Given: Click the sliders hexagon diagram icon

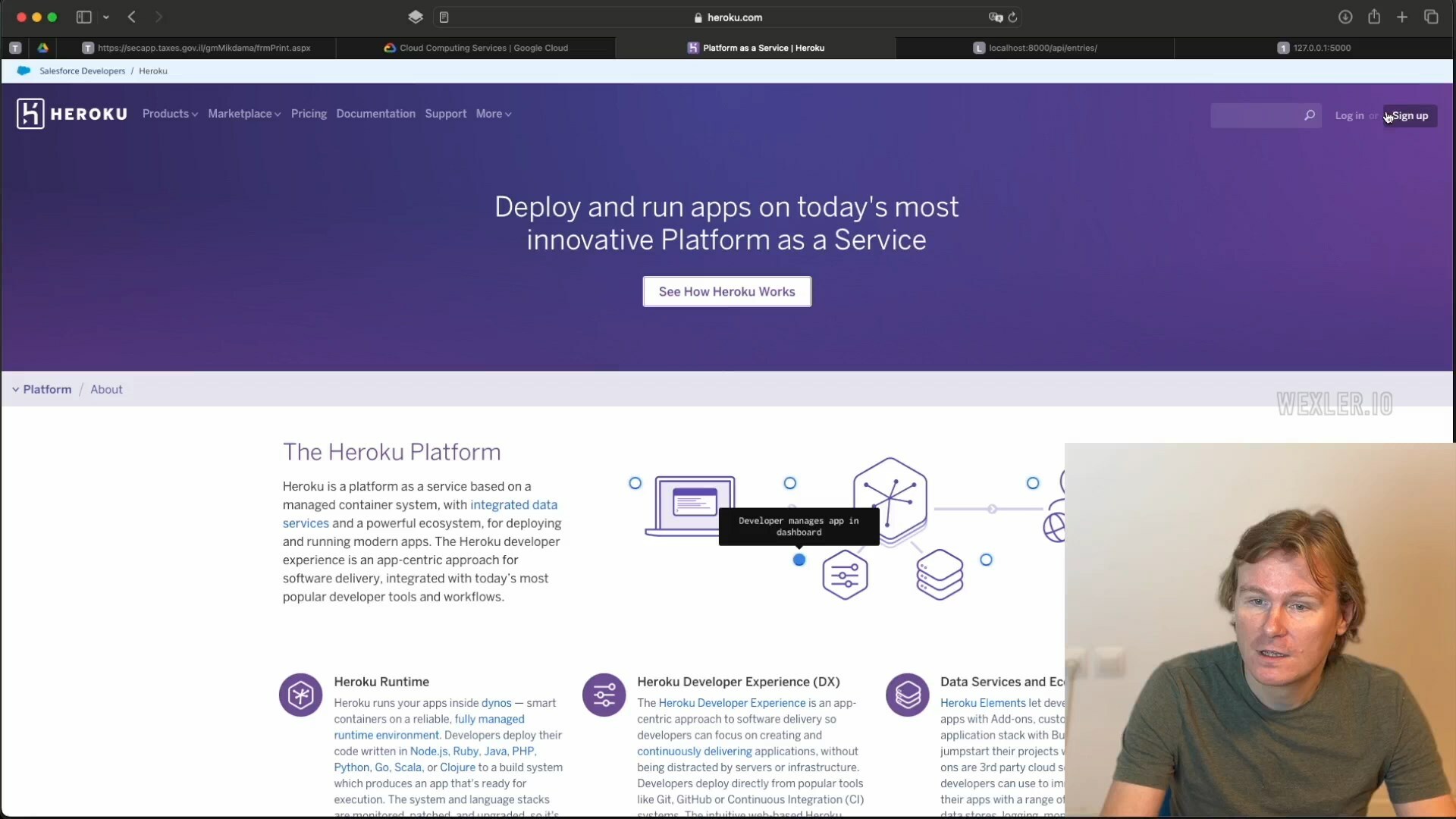Looking at the screenshot, I should point(845,576).
